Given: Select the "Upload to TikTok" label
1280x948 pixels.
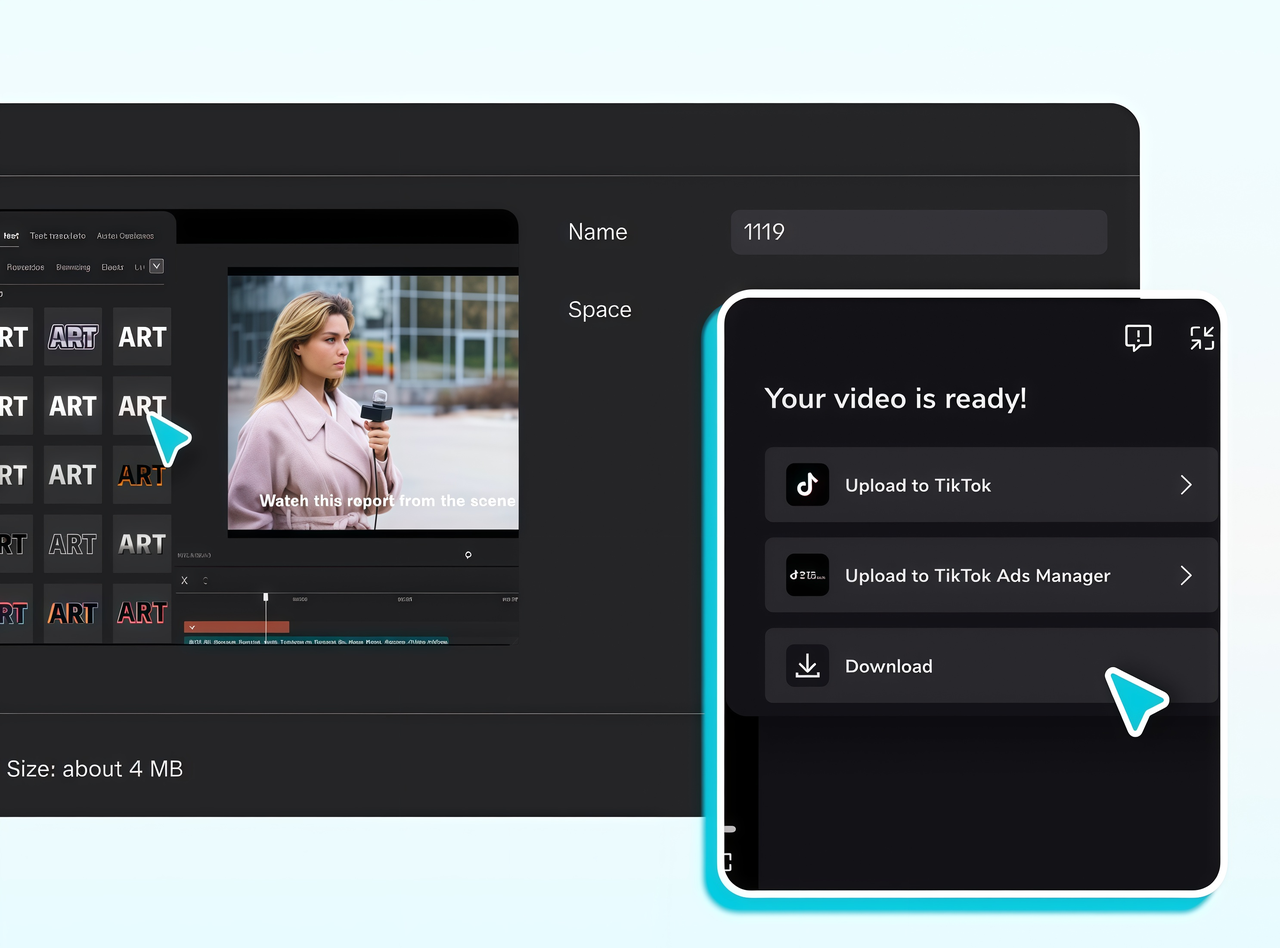Looking at the screenshot, I should coord(918,485).
